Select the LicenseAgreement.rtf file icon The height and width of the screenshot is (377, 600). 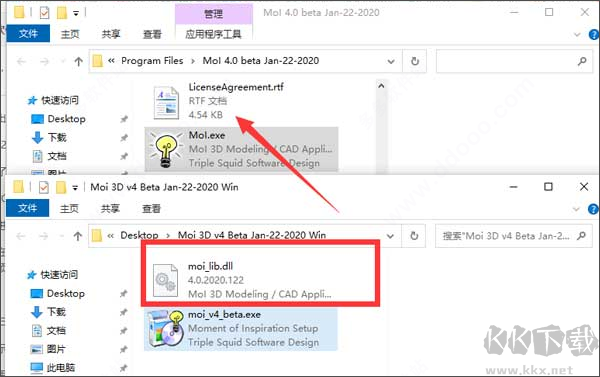166,103
